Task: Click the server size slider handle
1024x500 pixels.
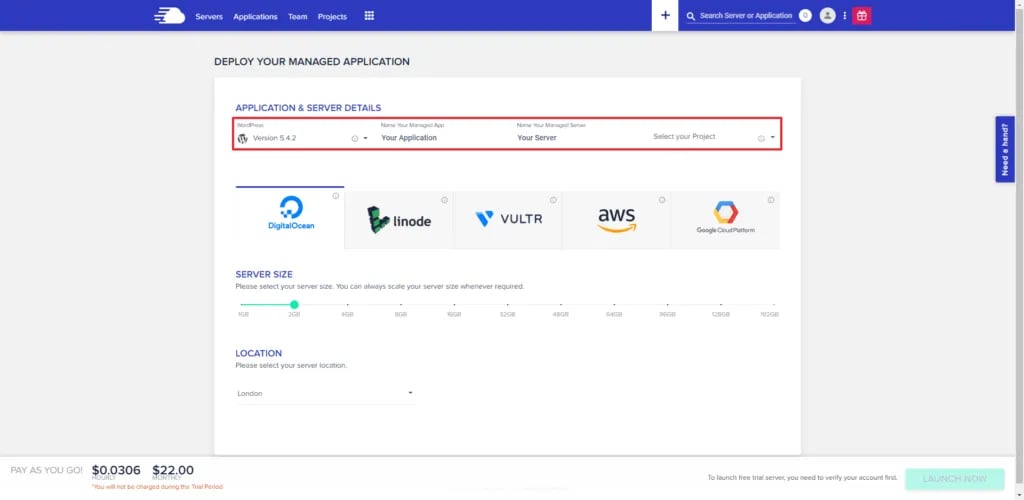Action: [295, 304]
